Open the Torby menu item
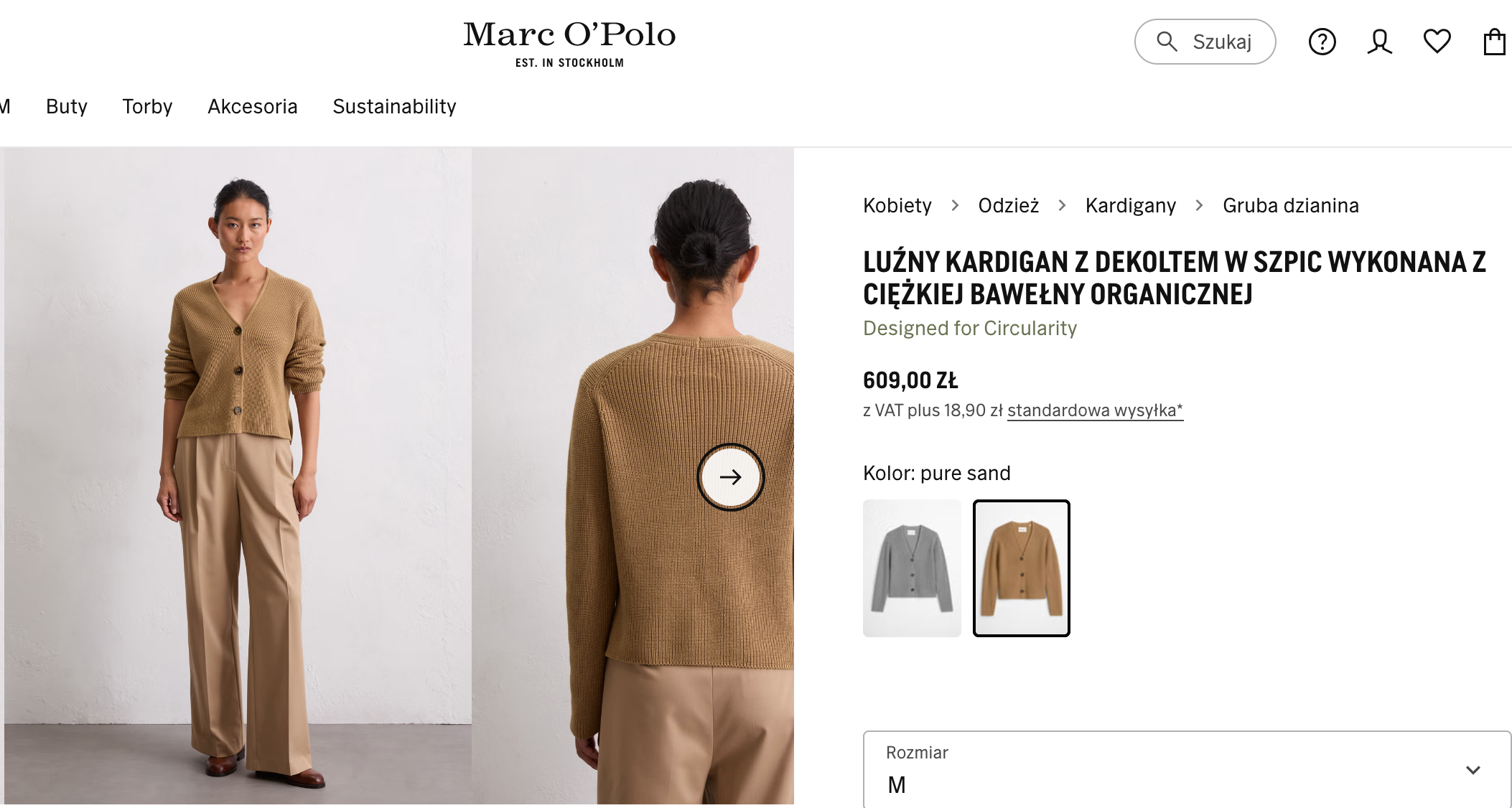 147,106
